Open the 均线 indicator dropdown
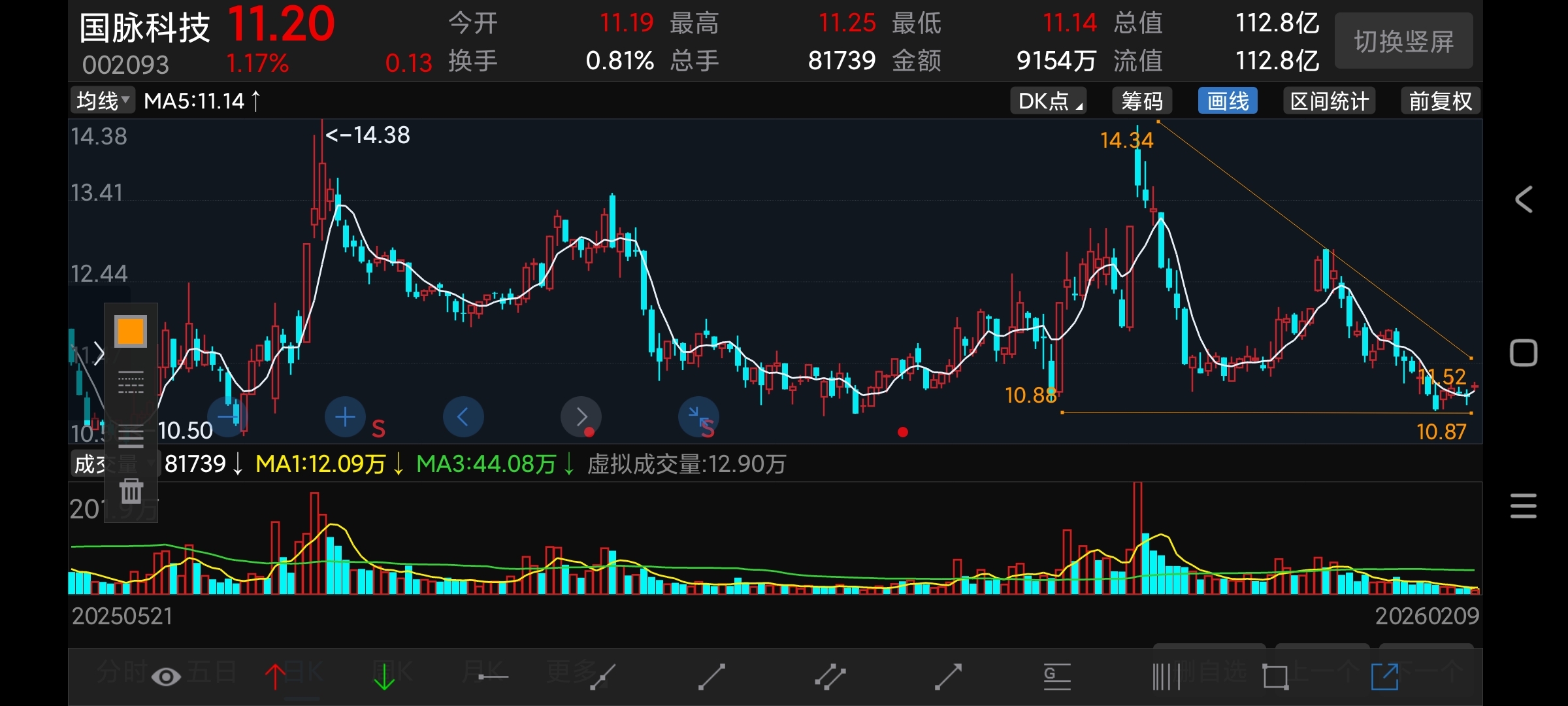 [x=103, y=101]
